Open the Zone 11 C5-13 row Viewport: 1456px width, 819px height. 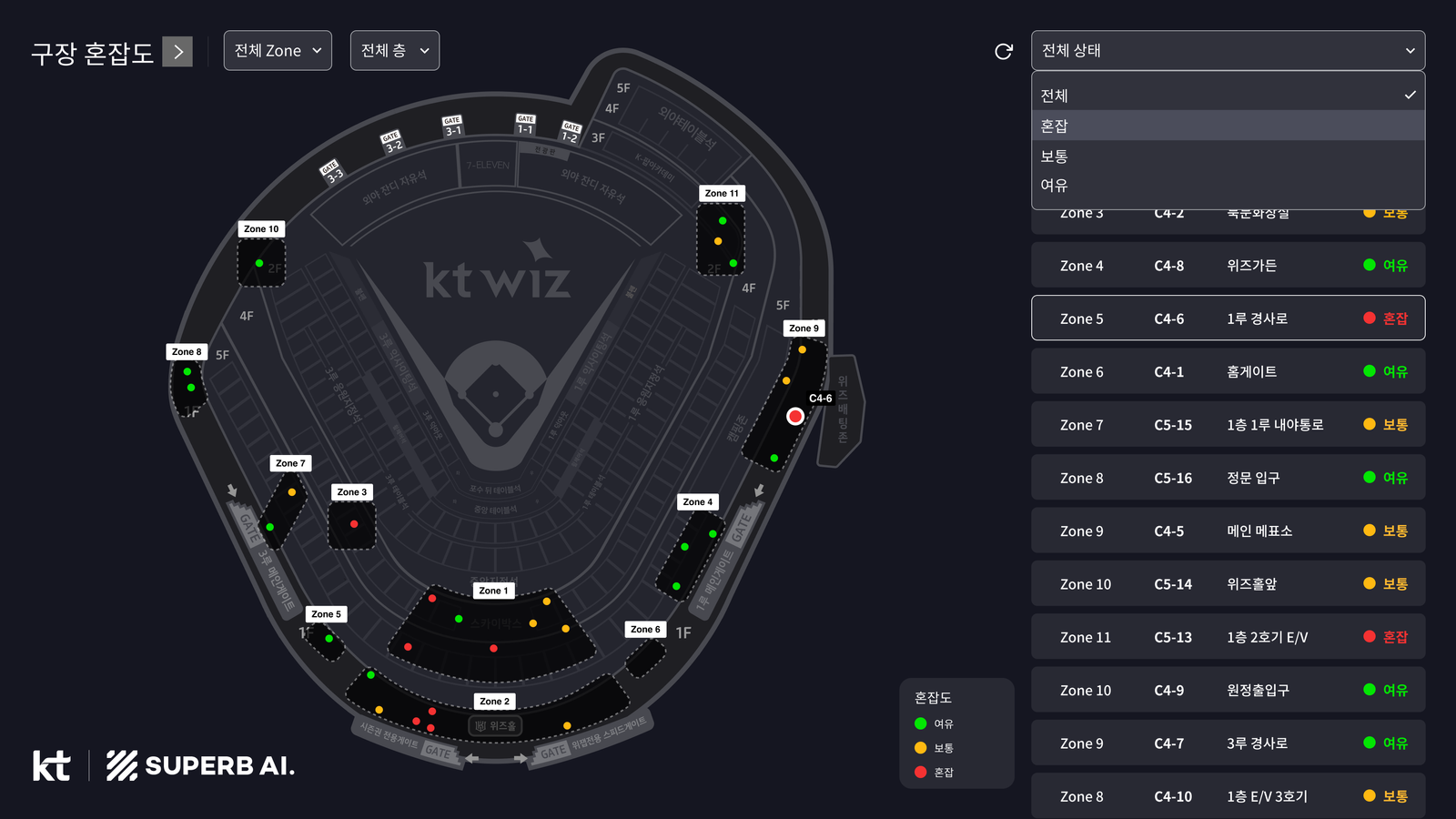coord(1228,637)
